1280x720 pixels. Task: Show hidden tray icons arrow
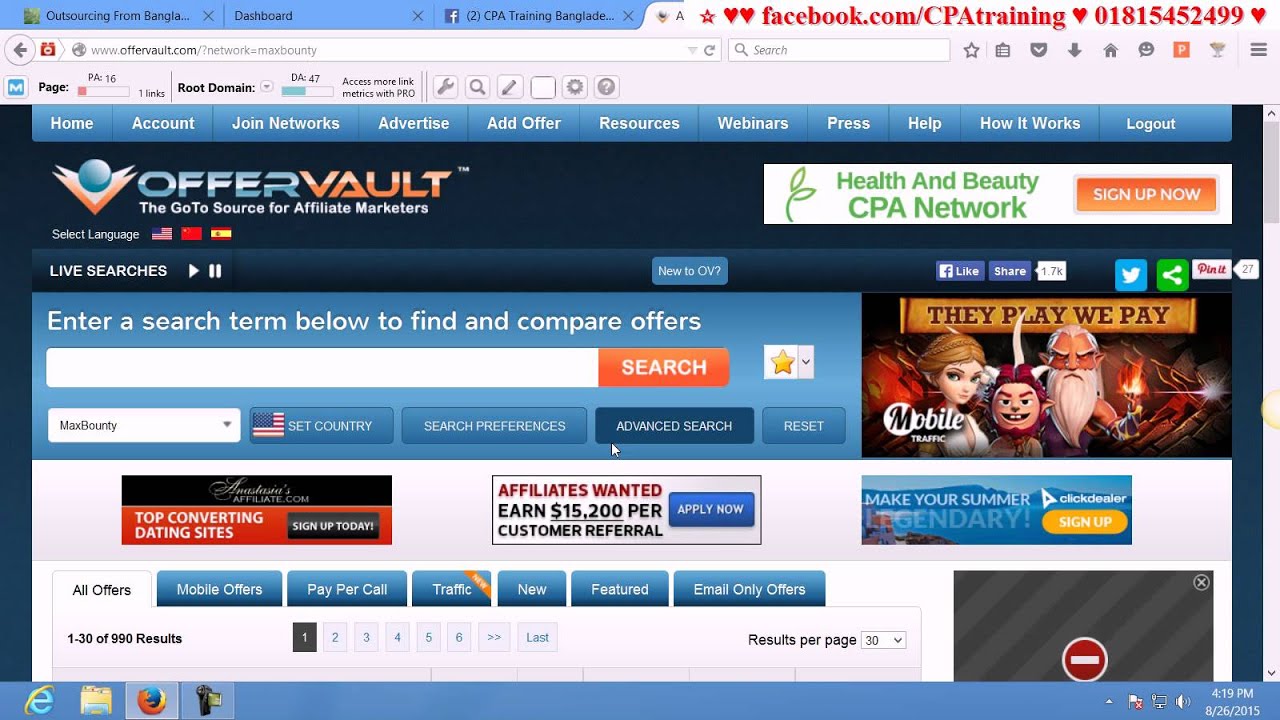coord(1109,702)
